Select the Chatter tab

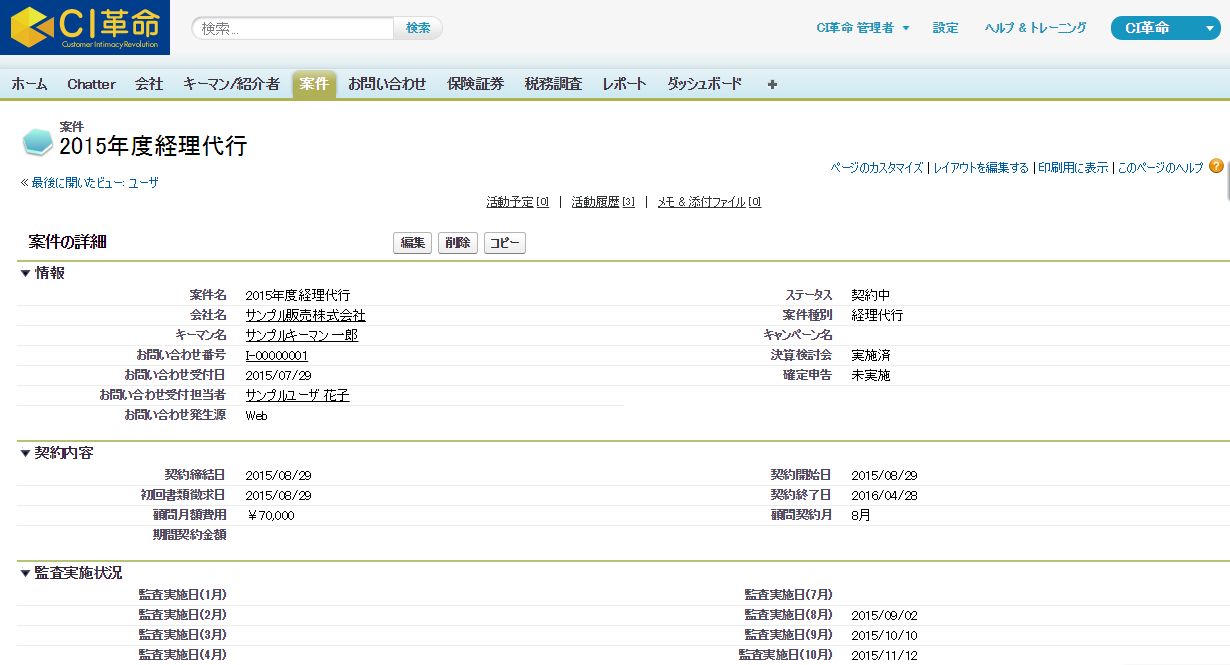pyautogui.click(x=91, y=84)
